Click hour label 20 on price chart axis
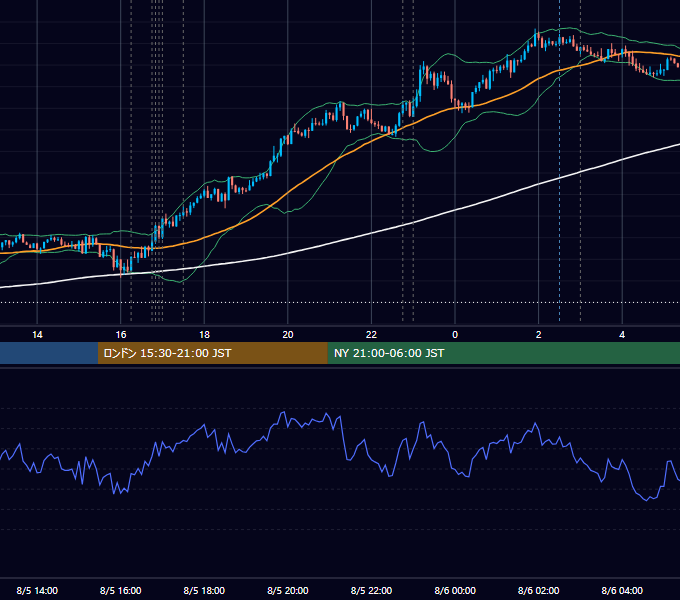Screen dimensions: 680x600 pyautogui.click(x=288, y=334)
